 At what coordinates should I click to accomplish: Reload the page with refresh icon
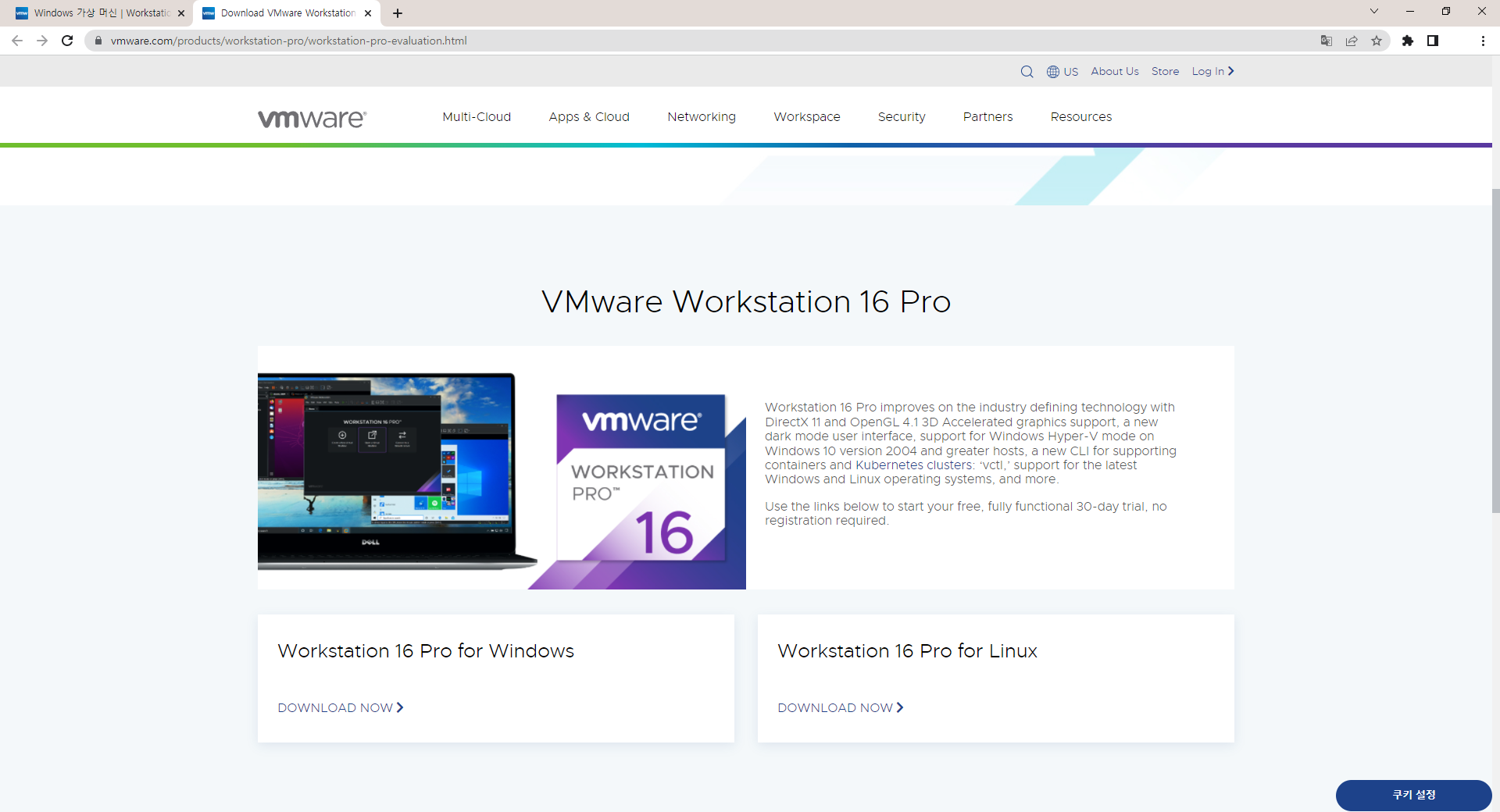point(67,41)
